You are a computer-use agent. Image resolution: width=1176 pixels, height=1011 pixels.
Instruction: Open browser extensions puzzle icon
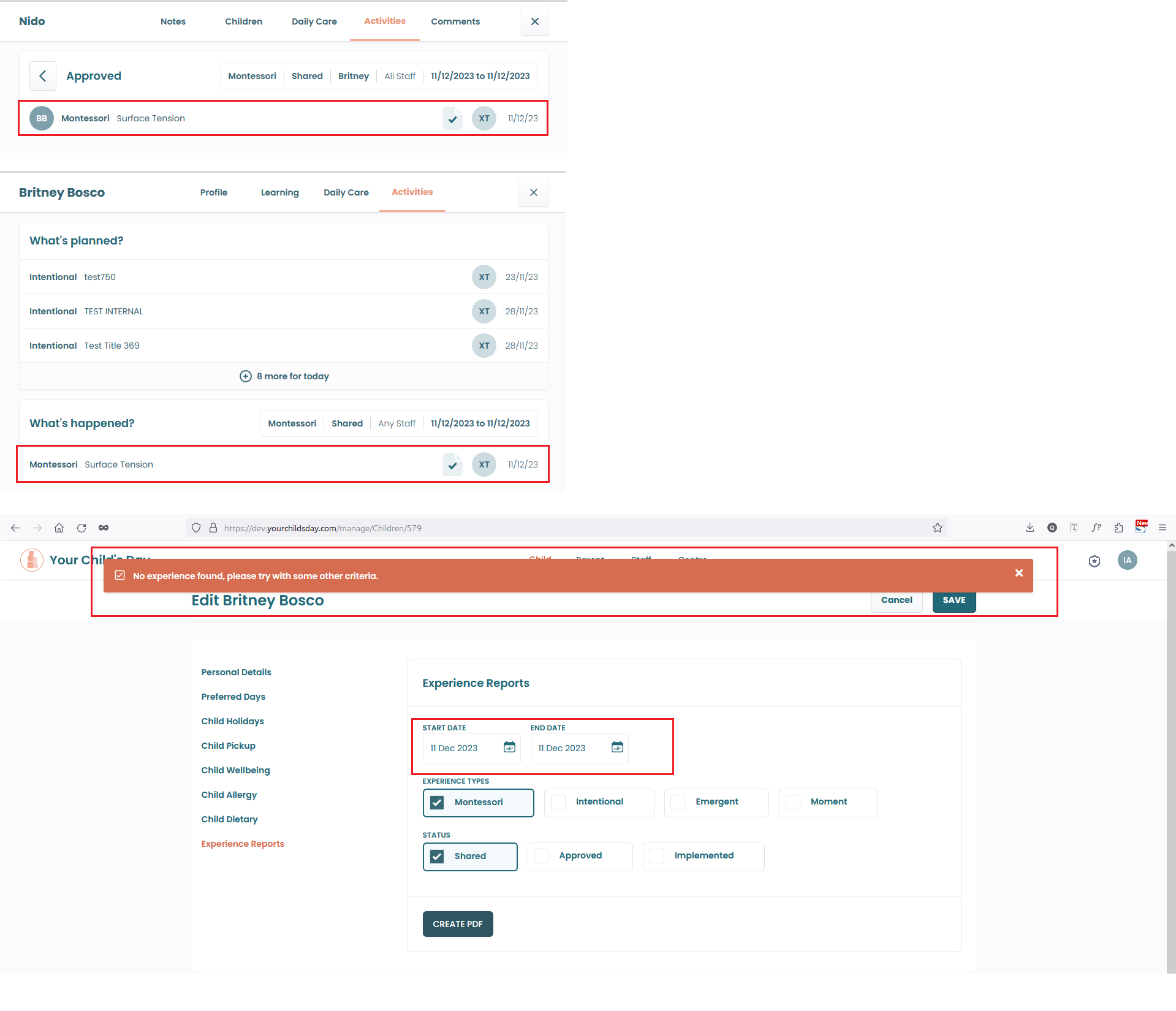tap(1118, 528)
